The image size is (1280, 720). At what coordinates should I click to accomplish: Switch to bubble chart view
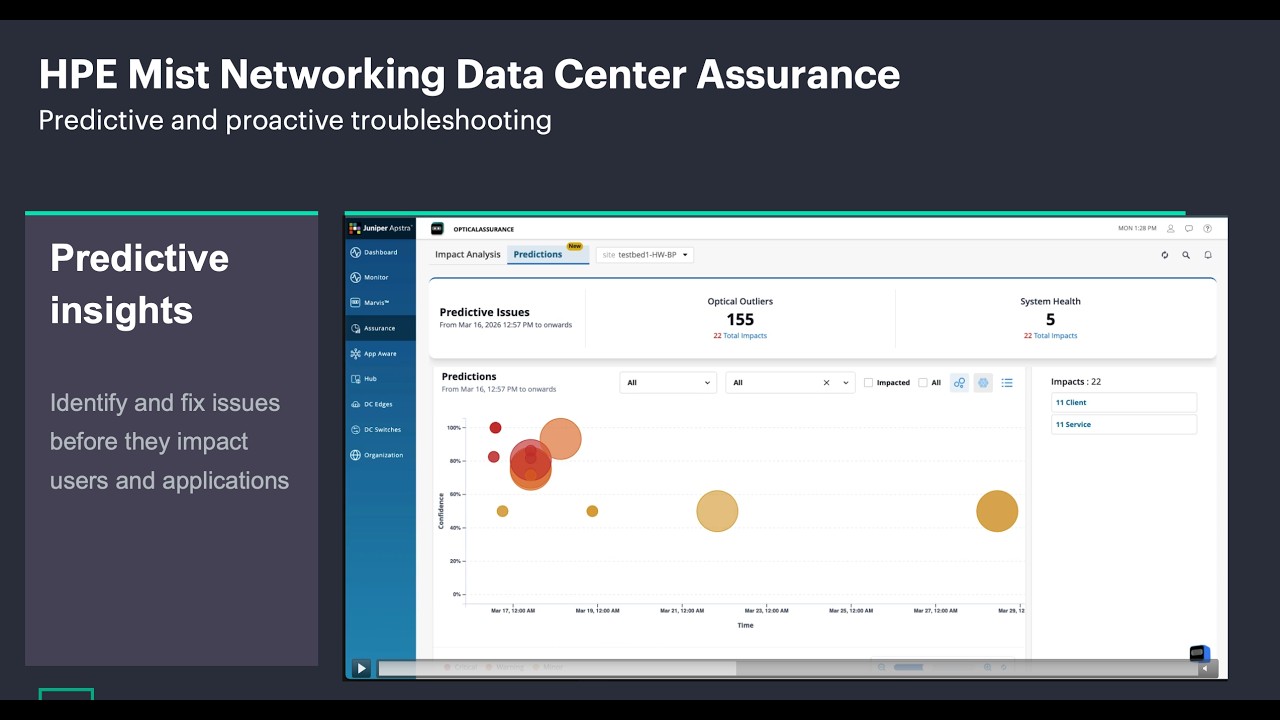[x=960, y=382]
